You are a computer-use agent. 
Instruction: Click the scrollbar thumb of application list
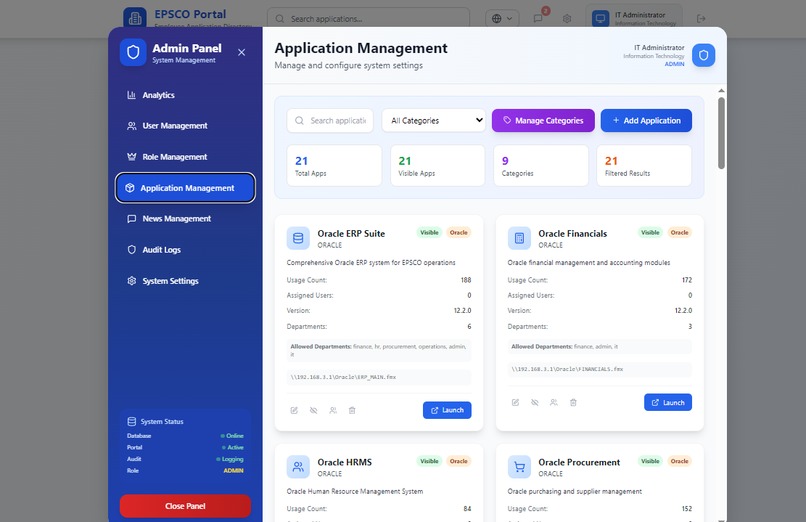pyautogui.click(x=721, y=133)
